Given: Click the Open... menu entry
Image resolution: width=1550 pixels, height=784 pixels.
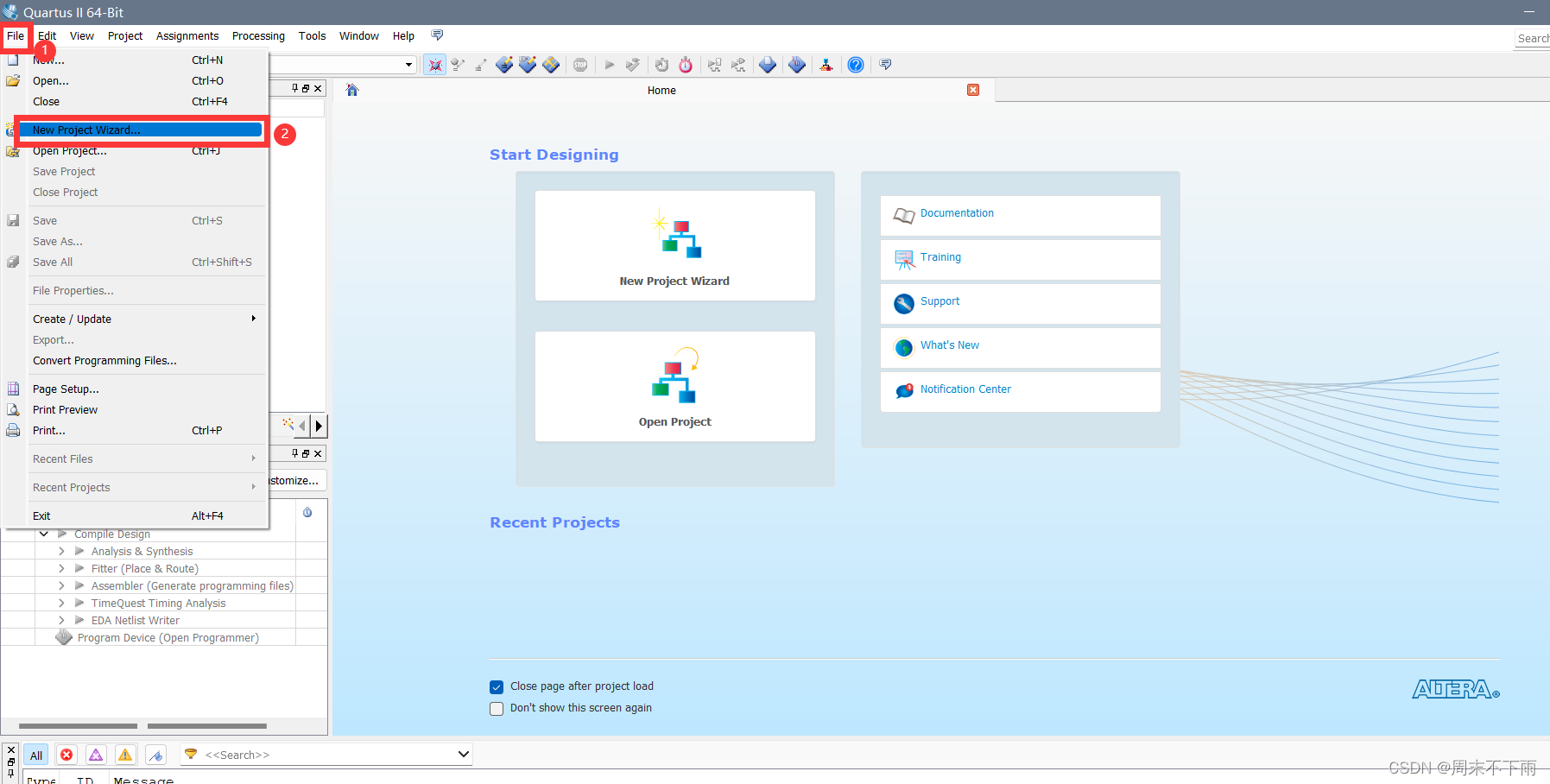Looking at the screenshot, I should tap(147, 81).
